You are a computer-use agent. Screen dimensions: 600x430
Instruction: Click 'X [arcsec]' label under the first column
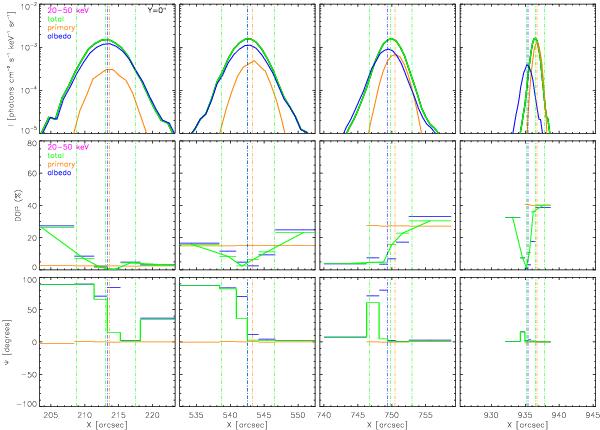click(x=106, y=424)
